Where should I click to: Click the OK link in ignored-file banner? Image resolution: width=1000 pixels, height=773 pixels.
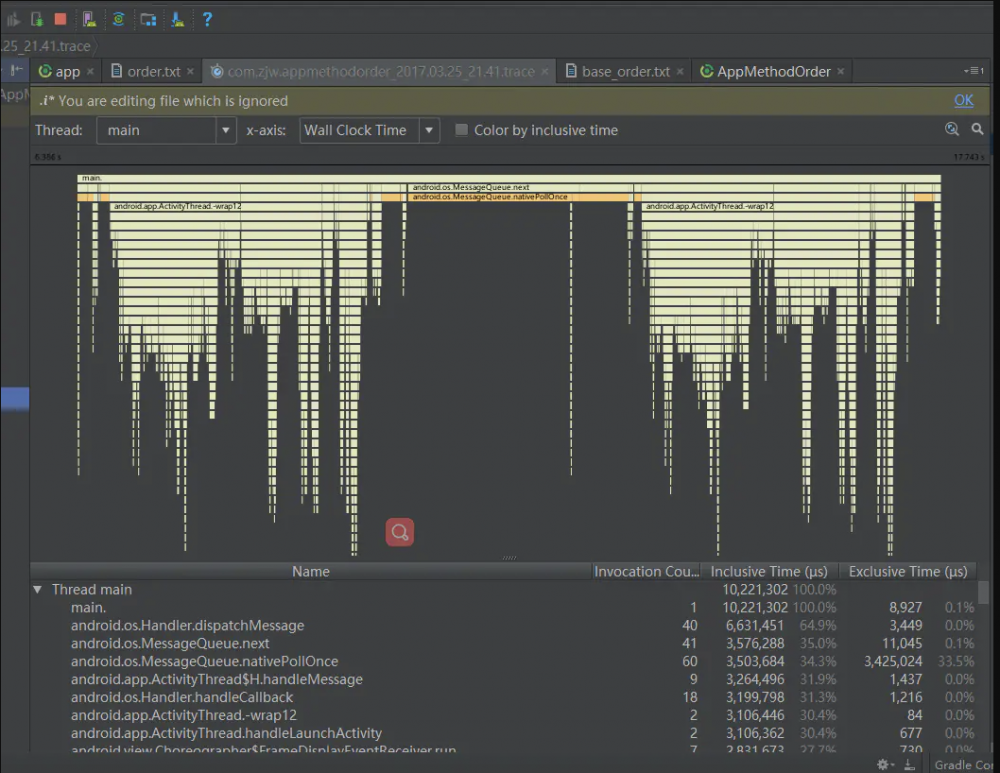[x=963, y=101]
